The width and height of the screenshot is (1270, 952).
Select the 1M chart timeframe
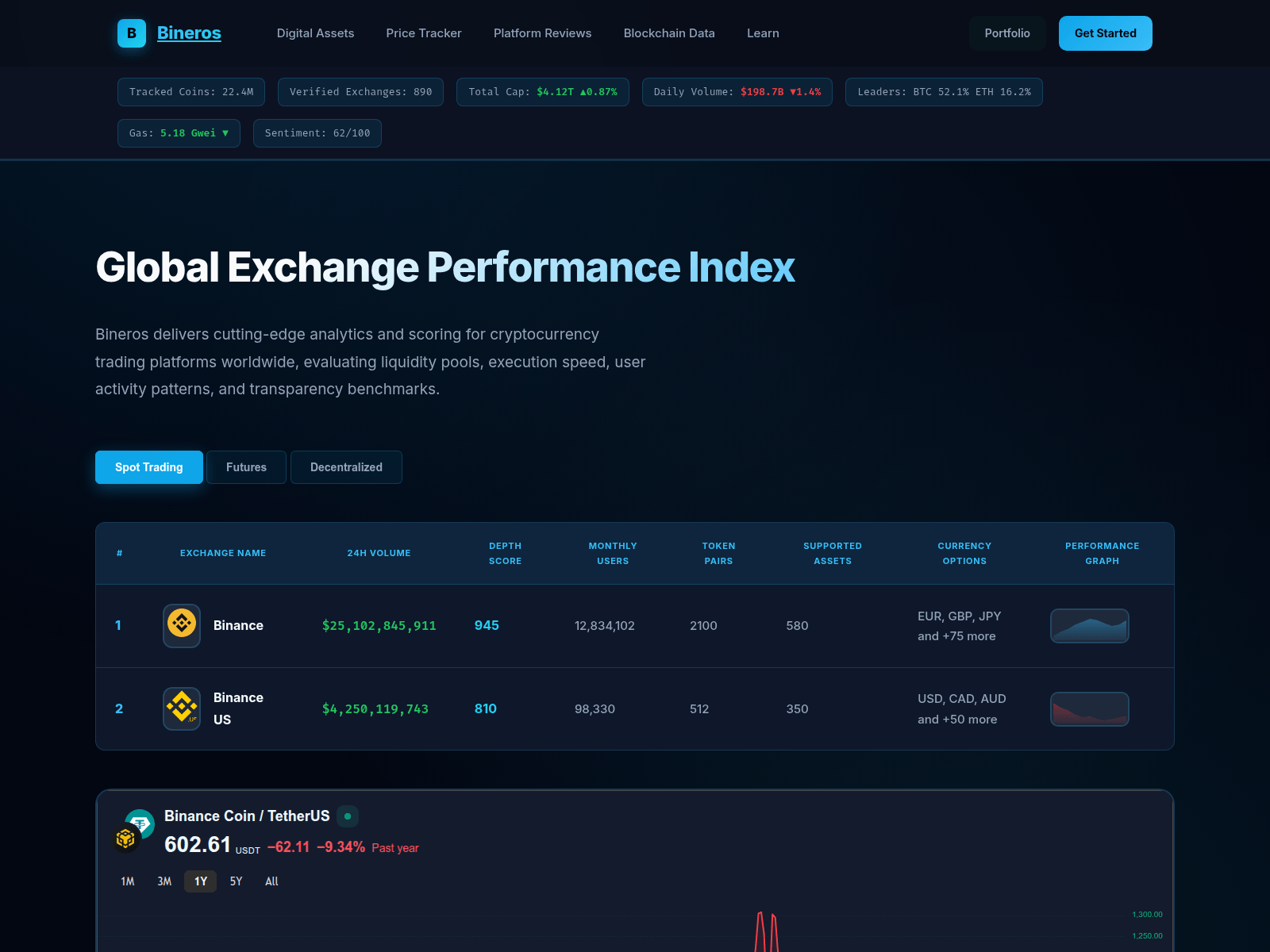click(x=128, y=881)
